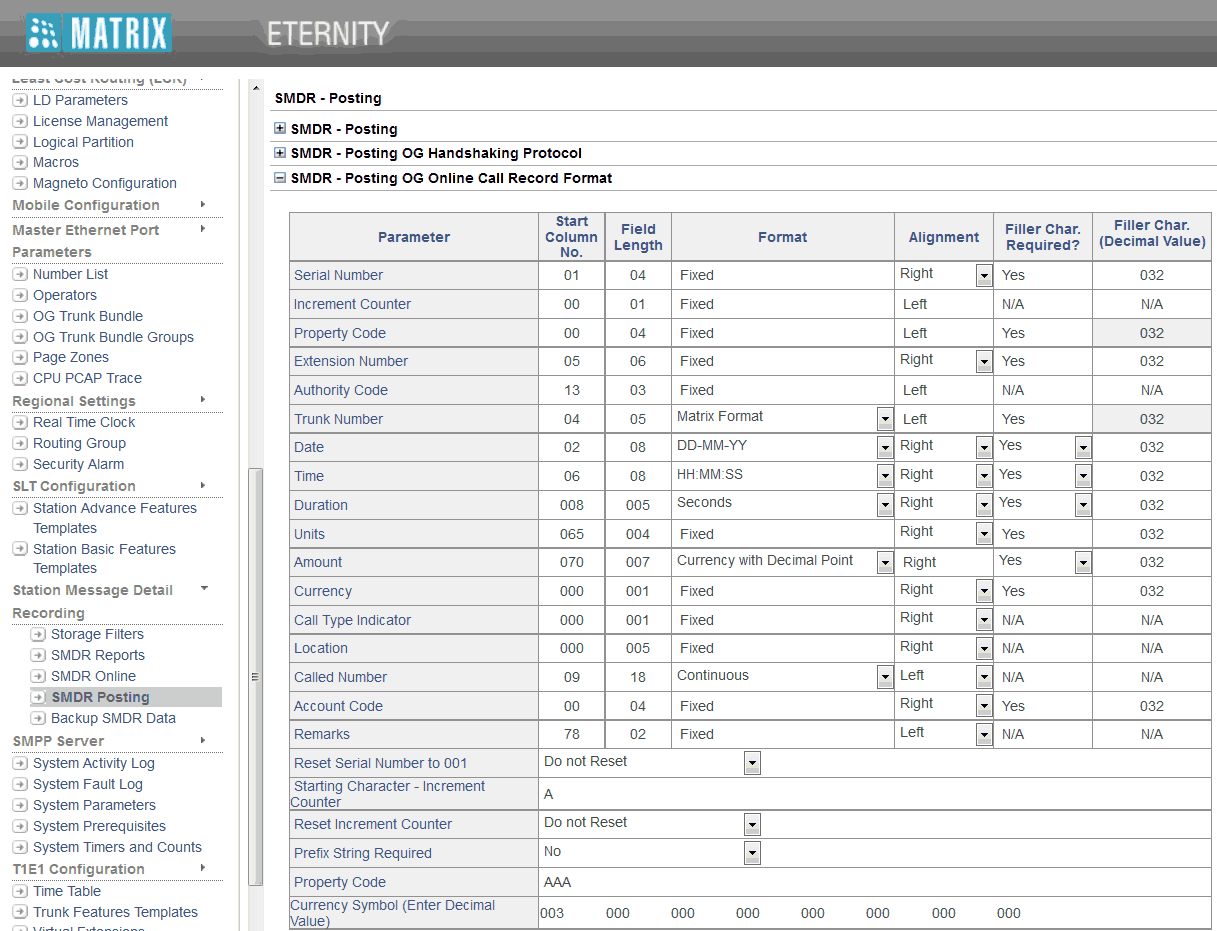Open System Prerequisites link
The height and width of the screenshot is (931, 1217).
(x=99, y=826)
